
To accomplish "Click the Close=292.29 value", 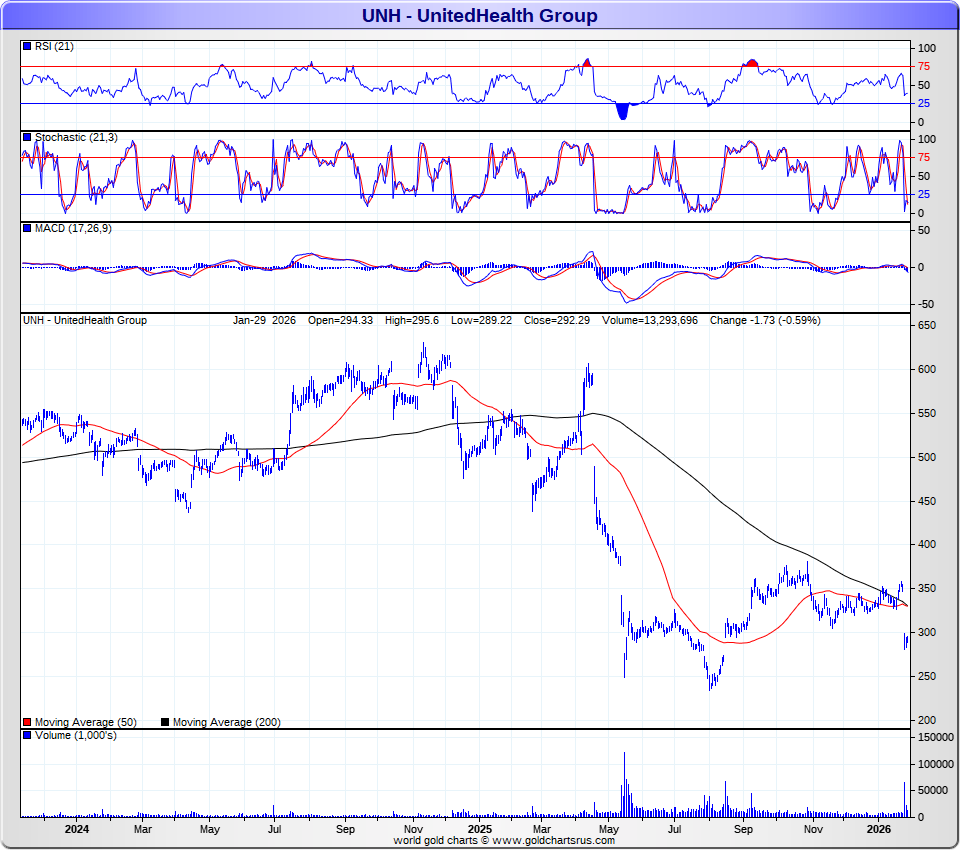I will coord(557,320).
